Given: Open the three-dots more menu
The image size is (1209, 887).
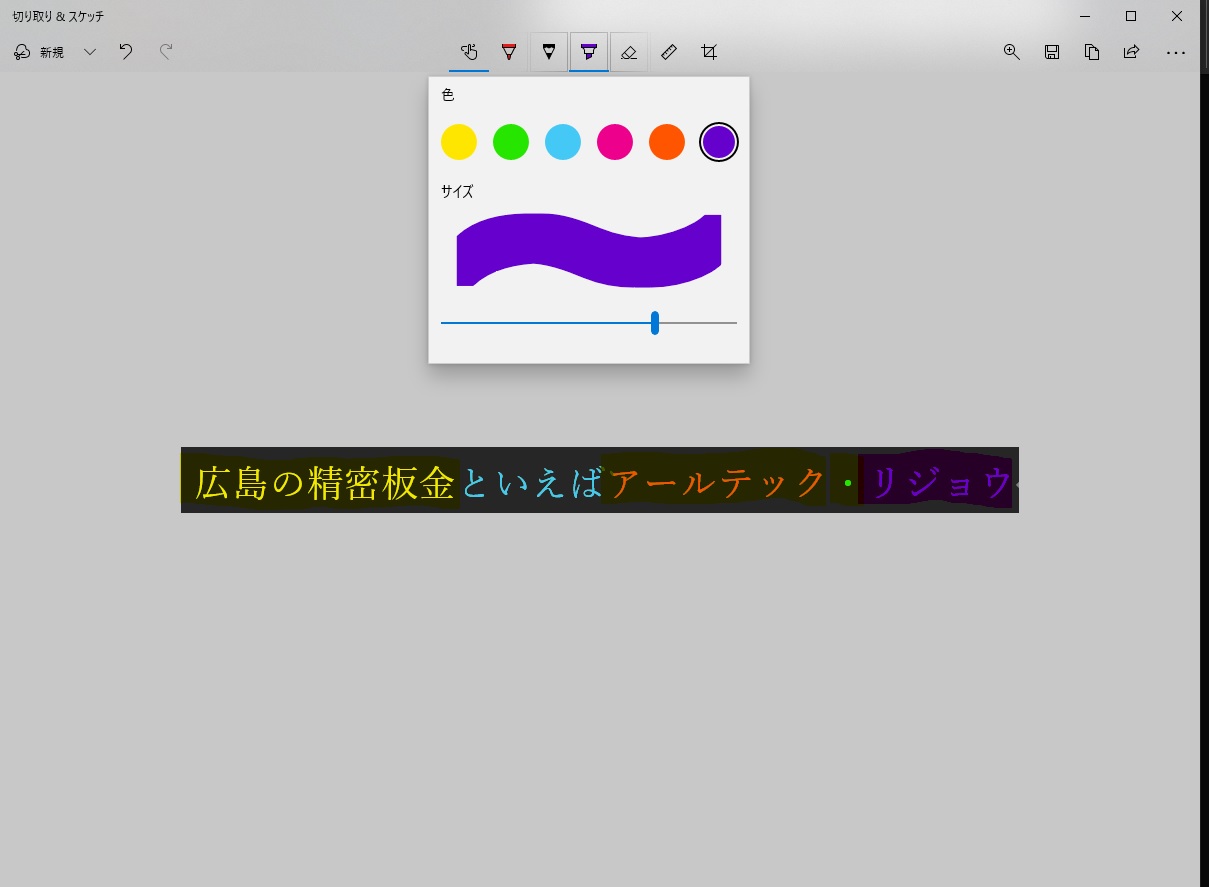Looking at the screenshot, I should (1176, 52).
